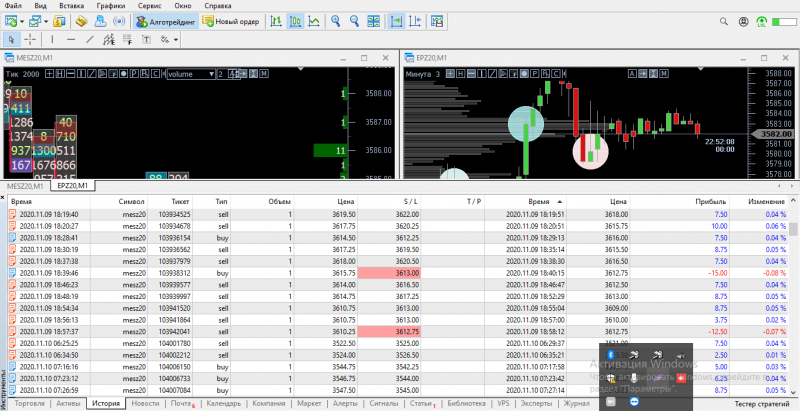Zoom out on the chart
Image resolution: width=800 pixels, height=411 pixels.
tap(355, 21)
